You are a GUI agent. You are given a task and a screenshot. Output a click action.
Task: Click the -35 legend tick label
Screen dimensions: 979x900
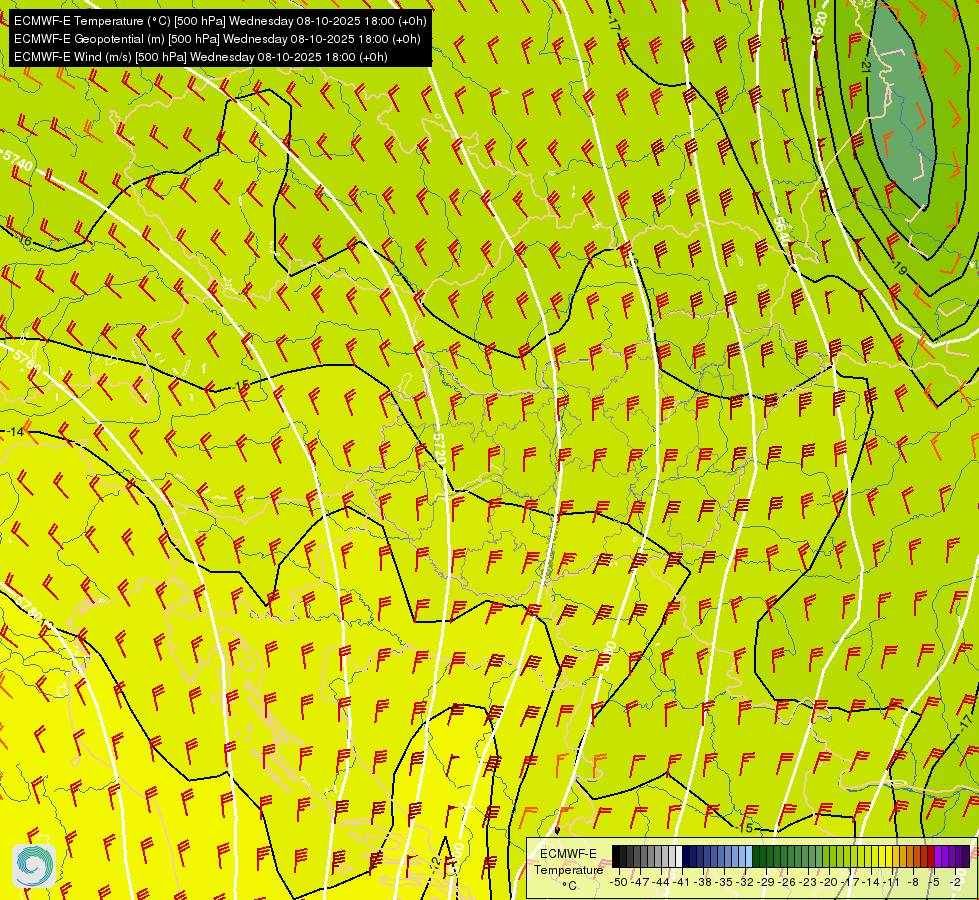tap(724, 882)
